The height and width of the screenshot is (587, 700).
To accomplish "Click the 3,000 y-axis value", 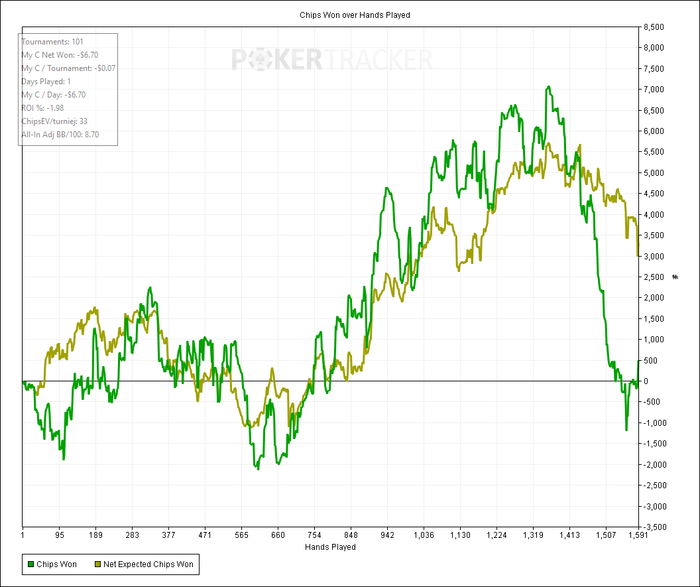I will [654, 256].
